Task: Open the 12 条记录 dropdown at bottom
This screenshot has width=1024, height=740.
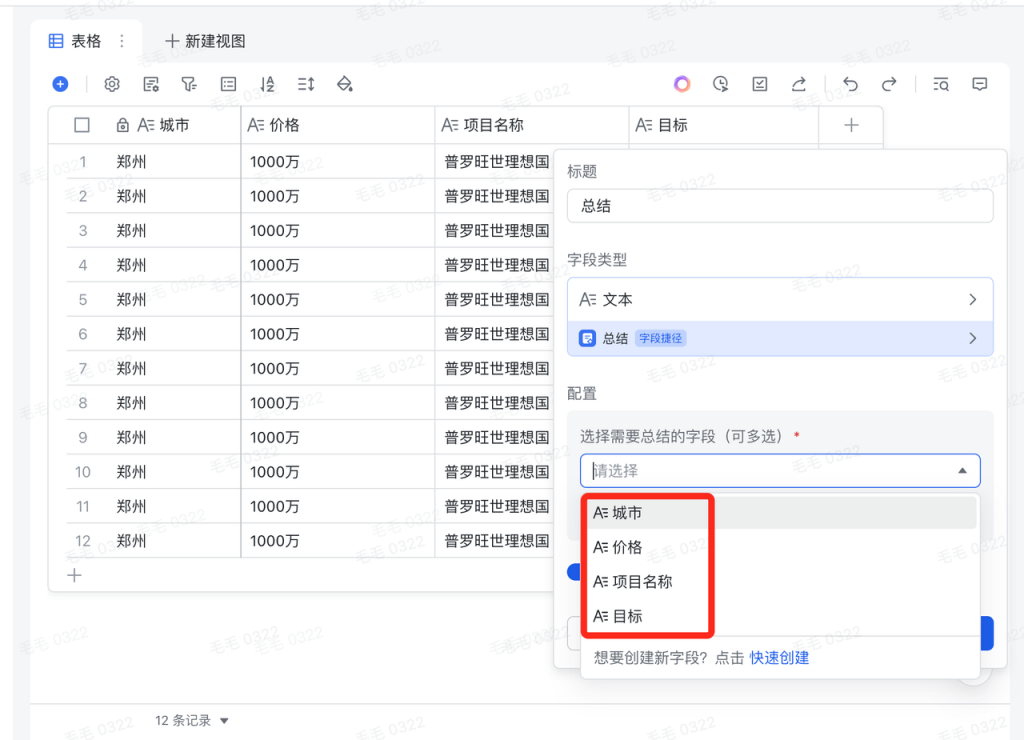Action: 191,720
